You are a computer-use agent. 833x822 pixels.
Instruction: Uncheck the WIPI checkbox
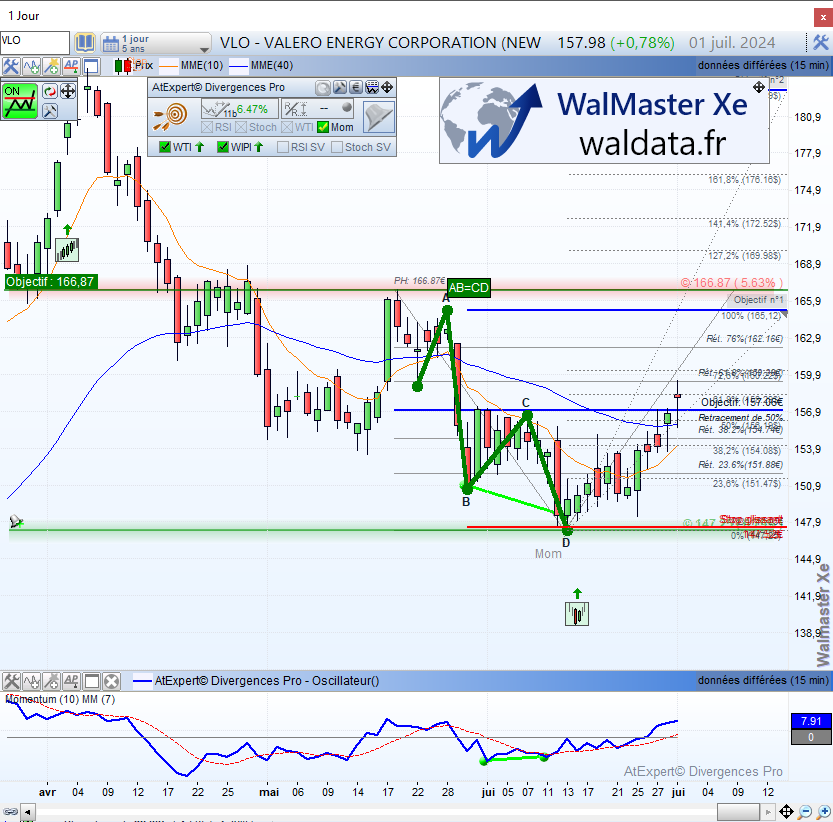[x=223, y=147]
